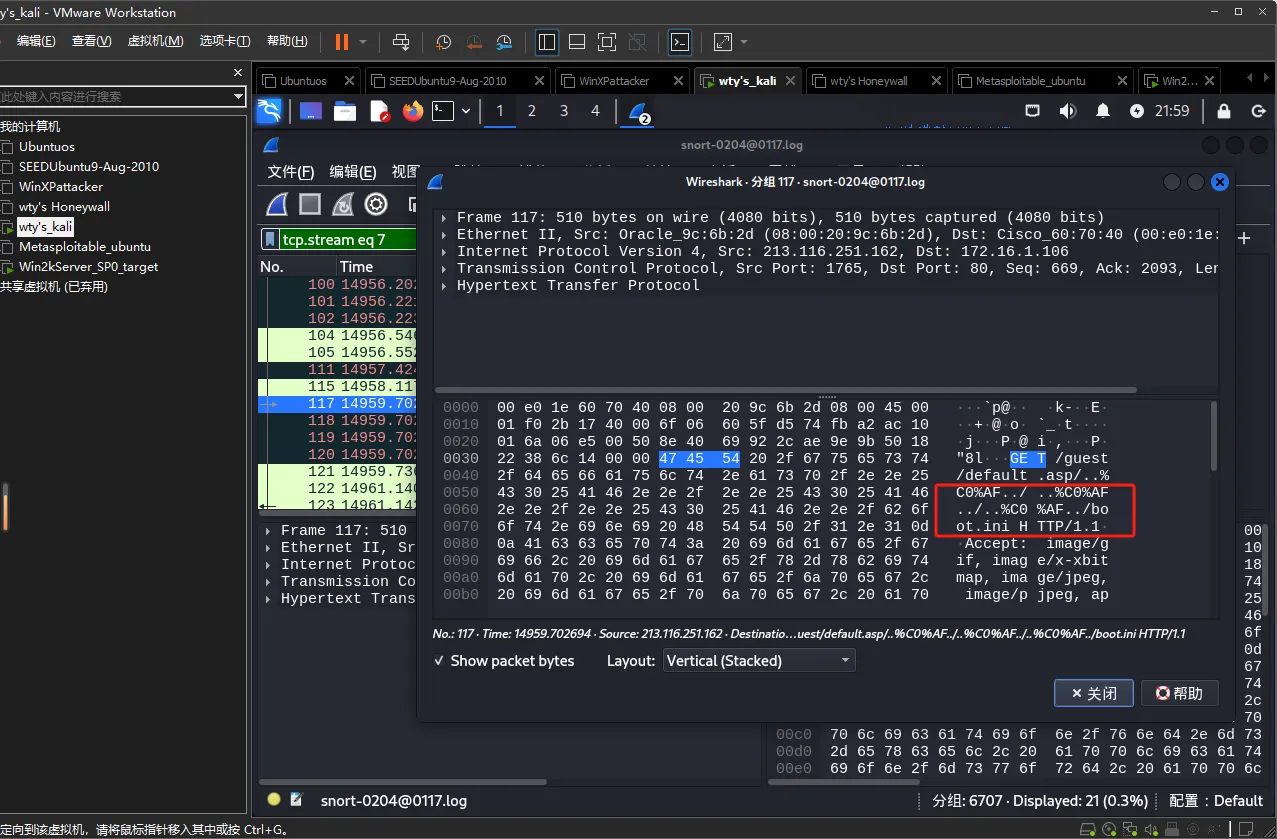Expand the Ethernet II row in dialog
The image size is (1277, 839).
444,234
